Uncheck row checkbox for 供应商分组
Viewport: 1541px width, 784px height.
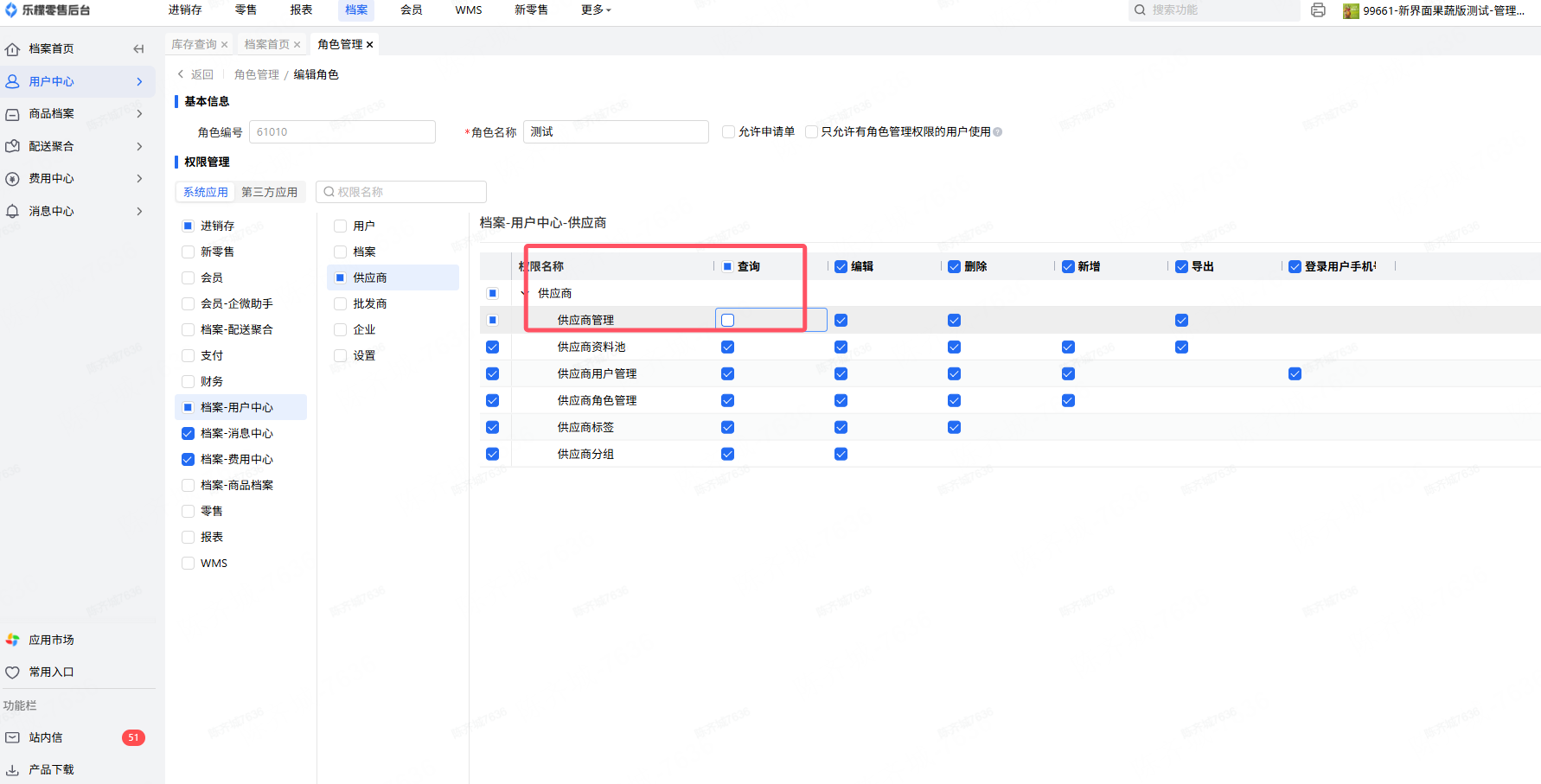[492, 454]
